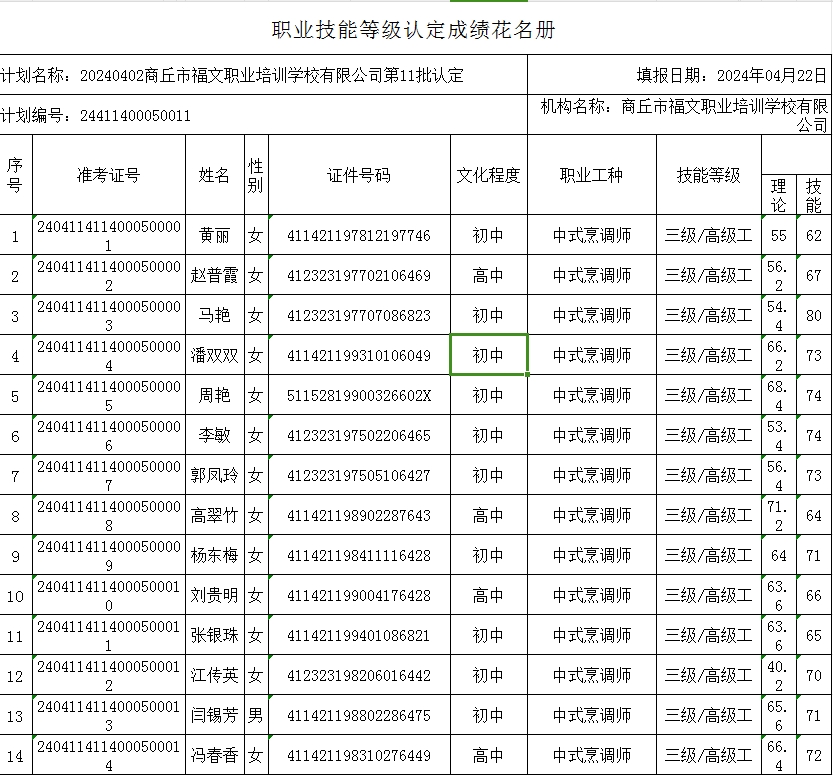Click the 理论 score sub-header
833x775 pixels.
[779, 195]
